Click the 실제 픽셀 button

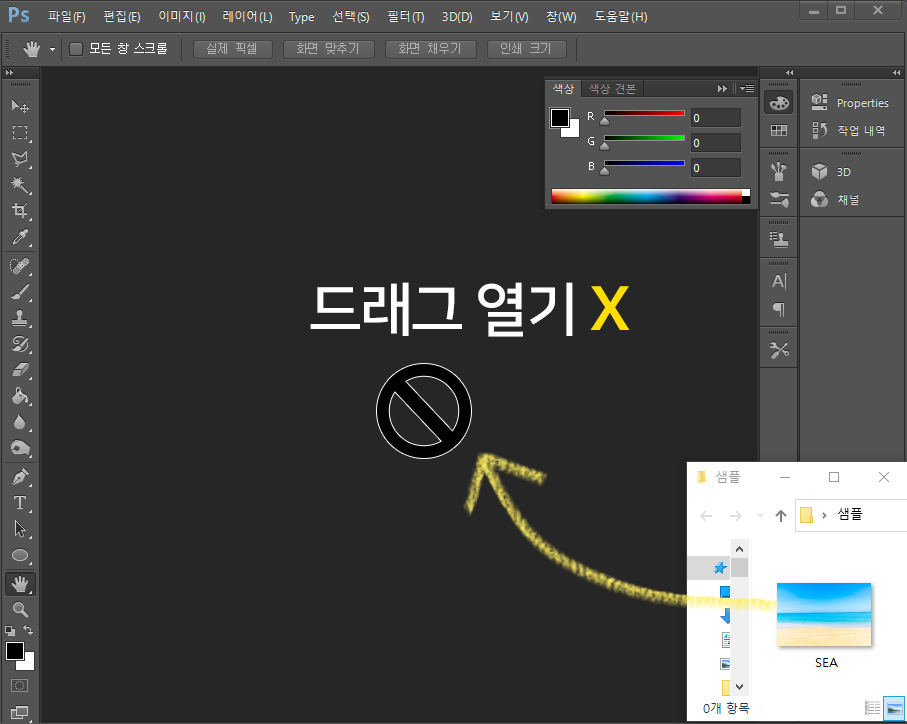pyautogui.click(x=232, y=49)
